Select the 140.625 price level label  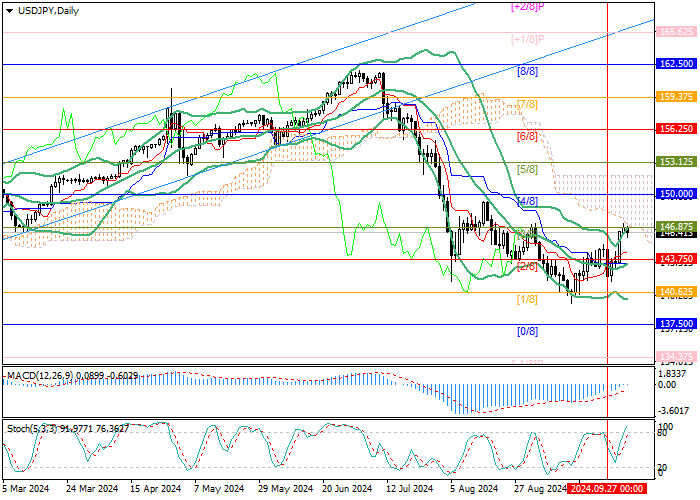click(676, 292)
